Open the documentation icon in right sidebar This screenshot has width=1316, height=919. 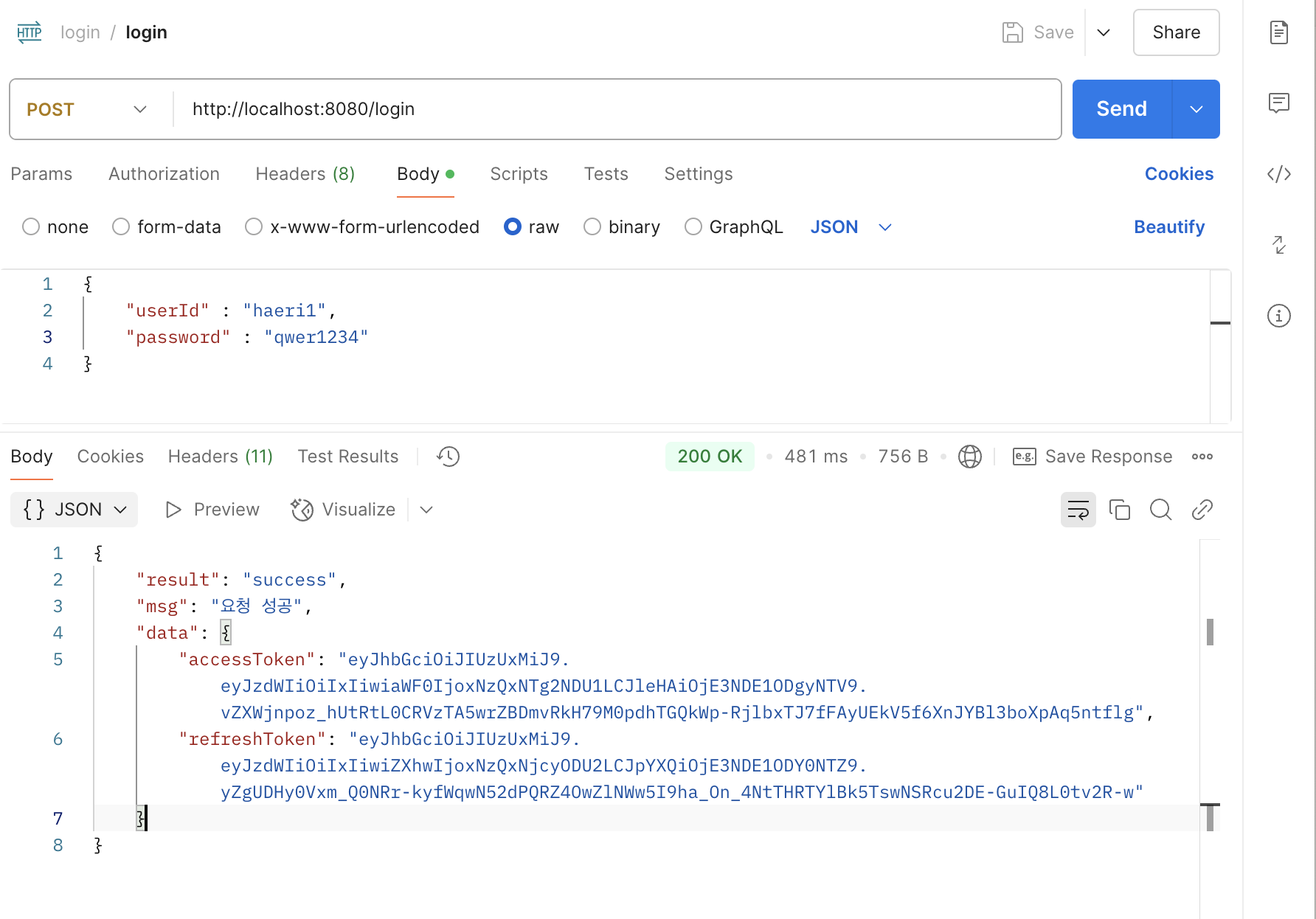pyautogui.click(x=1279, y=32)
